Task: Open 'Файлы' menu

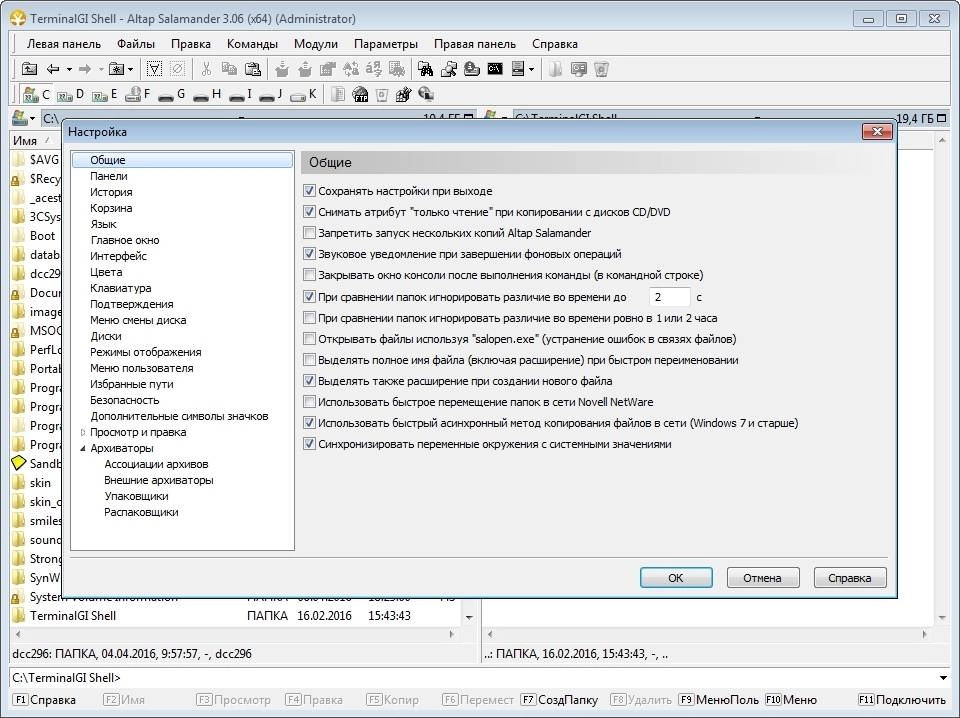Action: 136,44
